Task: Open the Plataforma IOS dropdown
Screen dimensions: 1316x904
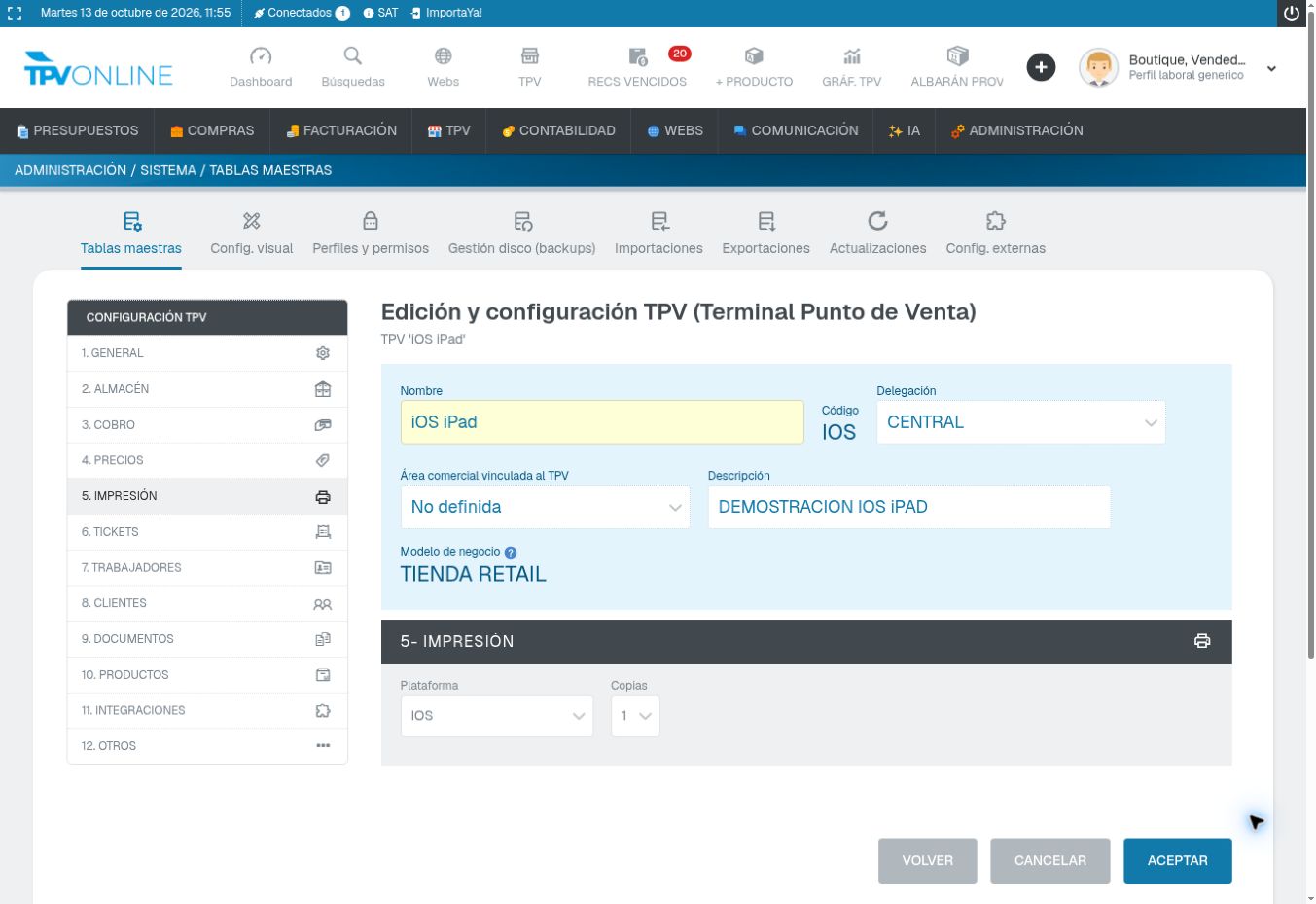Action: tap(497, 716)
